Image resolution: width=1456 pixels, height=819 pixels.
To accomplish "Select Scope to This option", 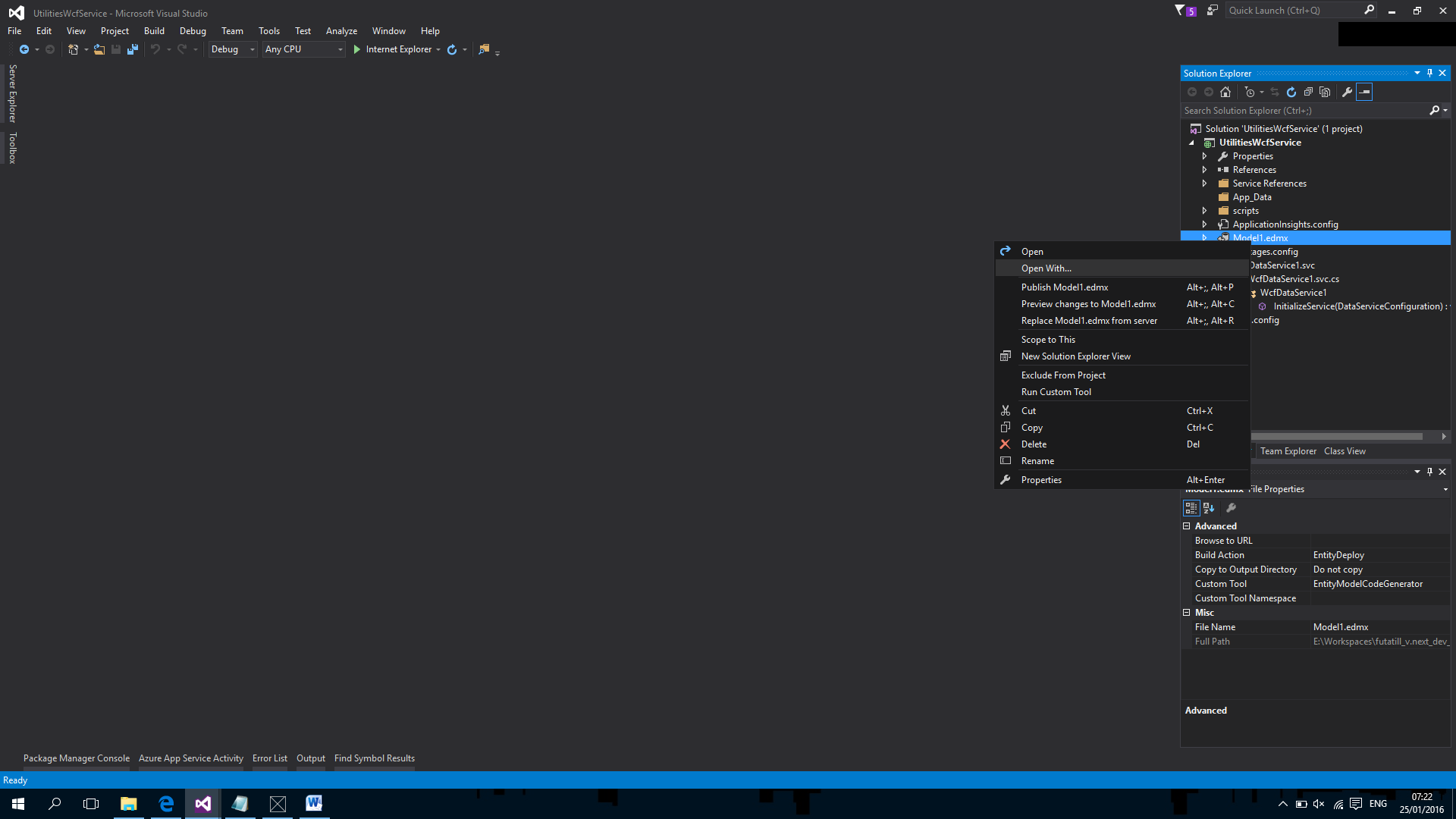I will 1122,340.
